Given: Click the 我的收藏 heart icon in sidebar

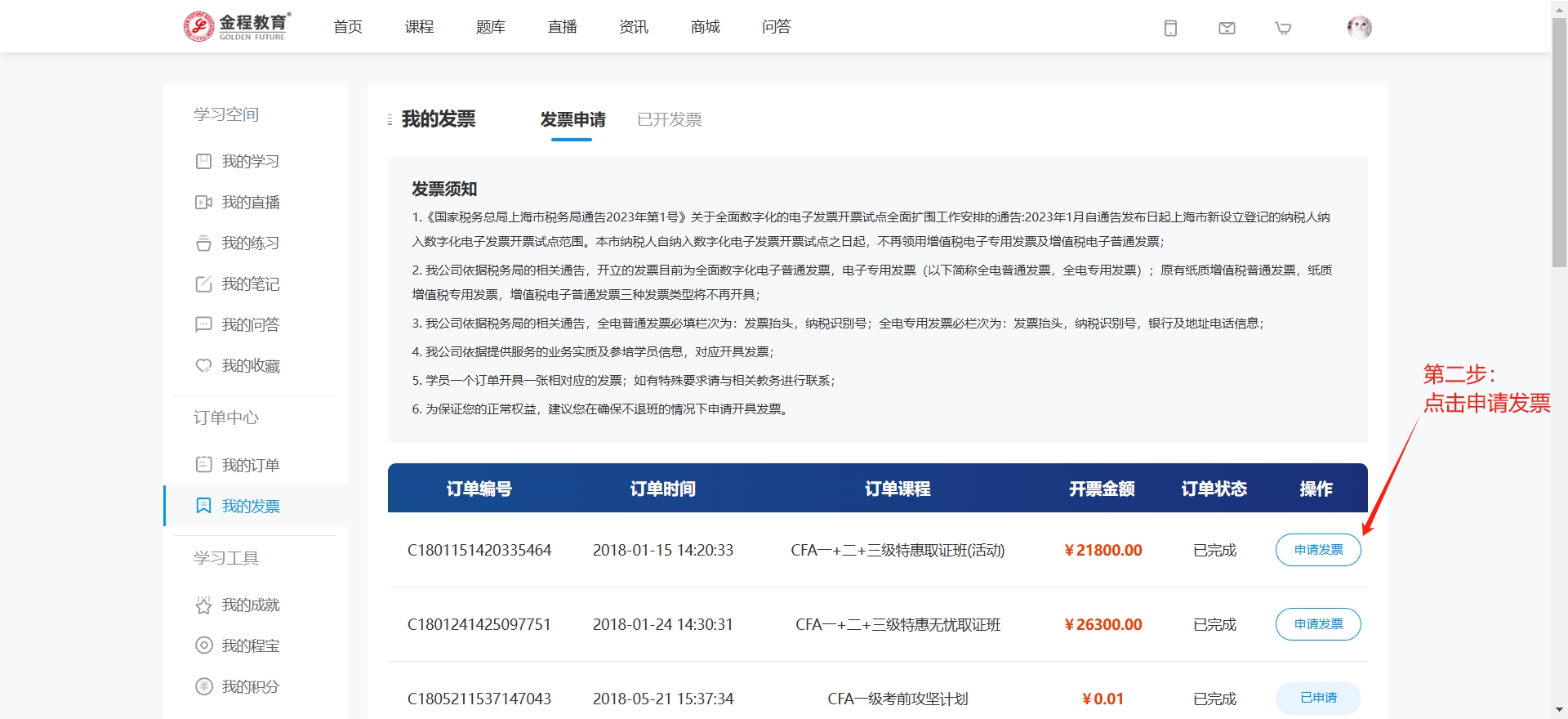Looking at the screenshot, I should tap(203, 365).
